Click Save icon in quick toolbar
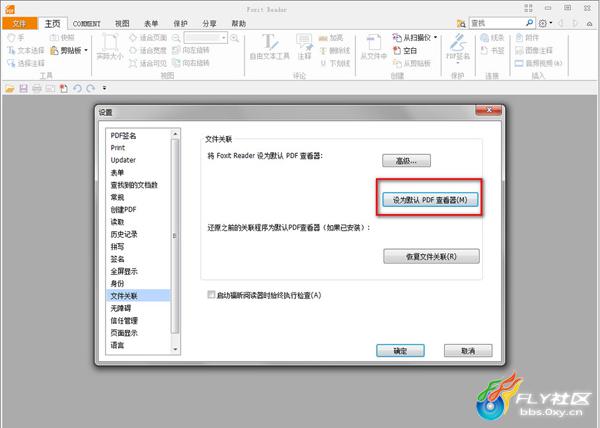This screenshot has height=428, width=600. coord(23,89)
